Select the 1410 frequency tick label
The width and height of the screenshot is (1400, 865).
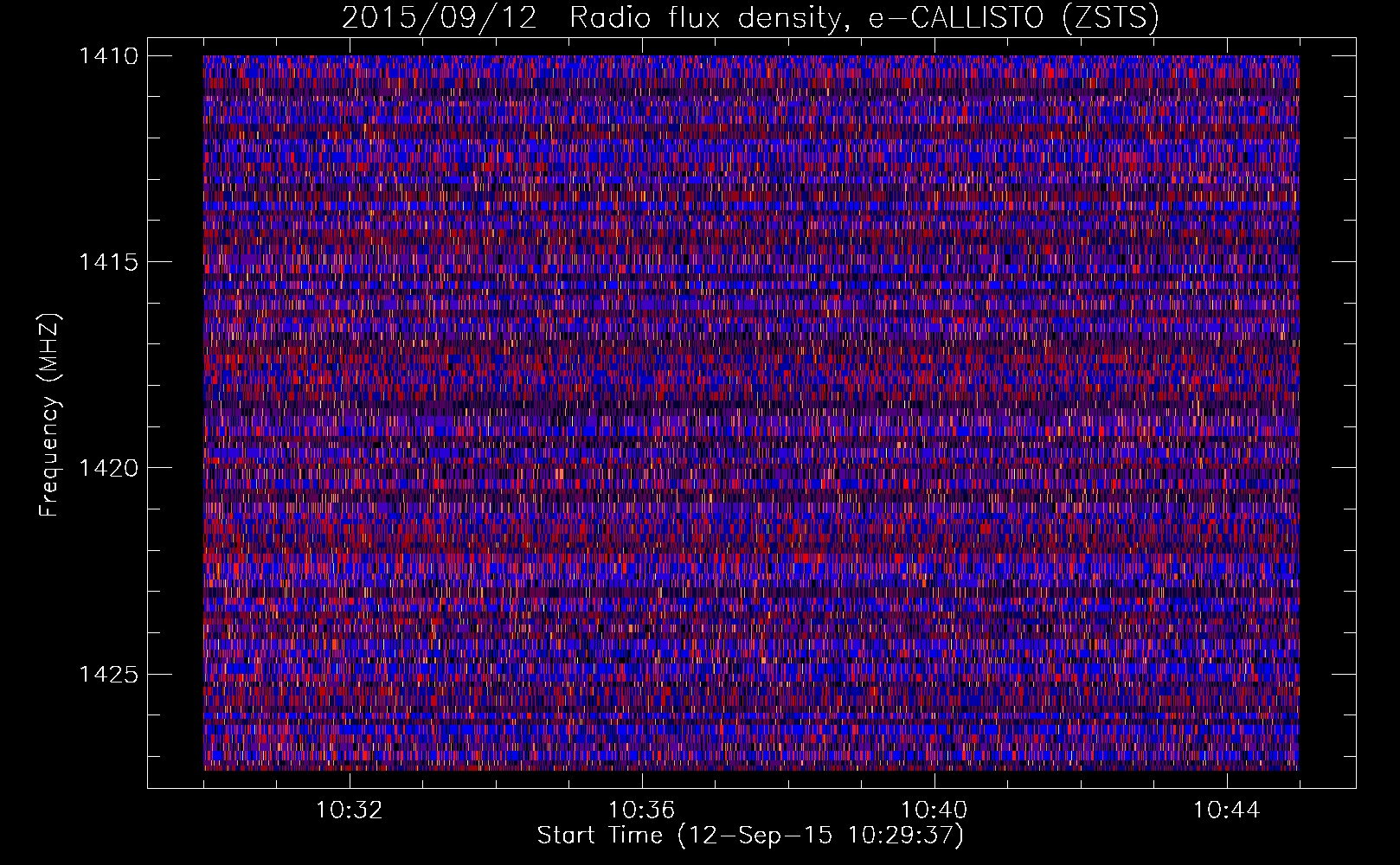(108, 56)
